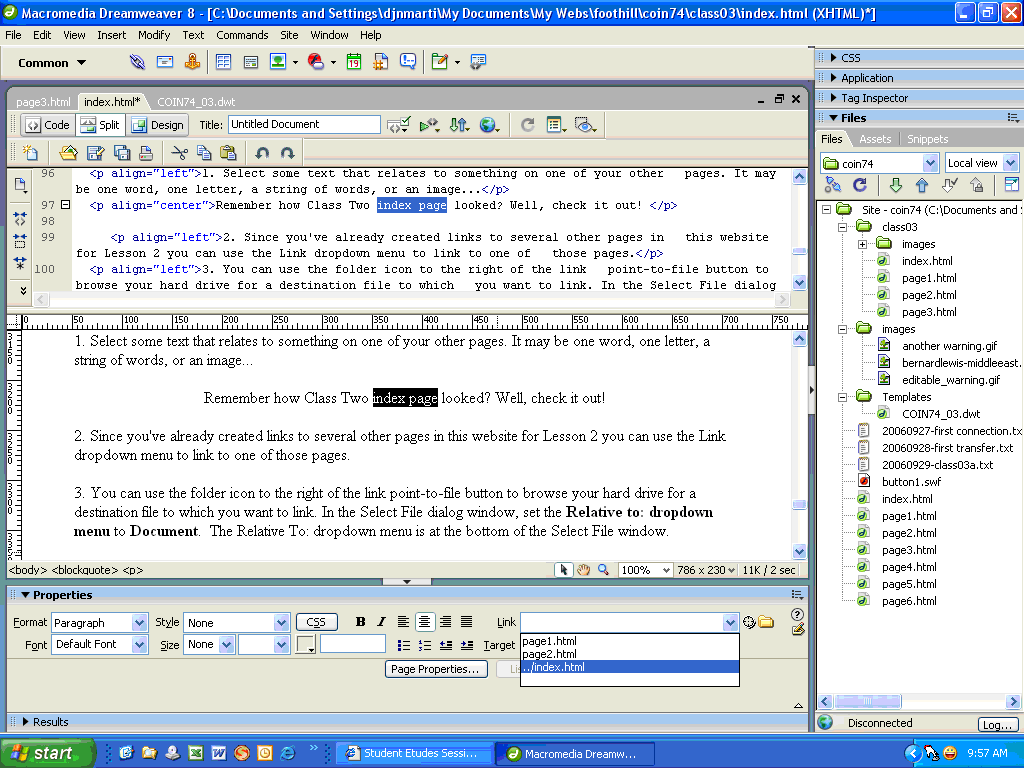Select ../index.html from Link list
Screen dimensions: 1024x768
(x=630, y=667)
